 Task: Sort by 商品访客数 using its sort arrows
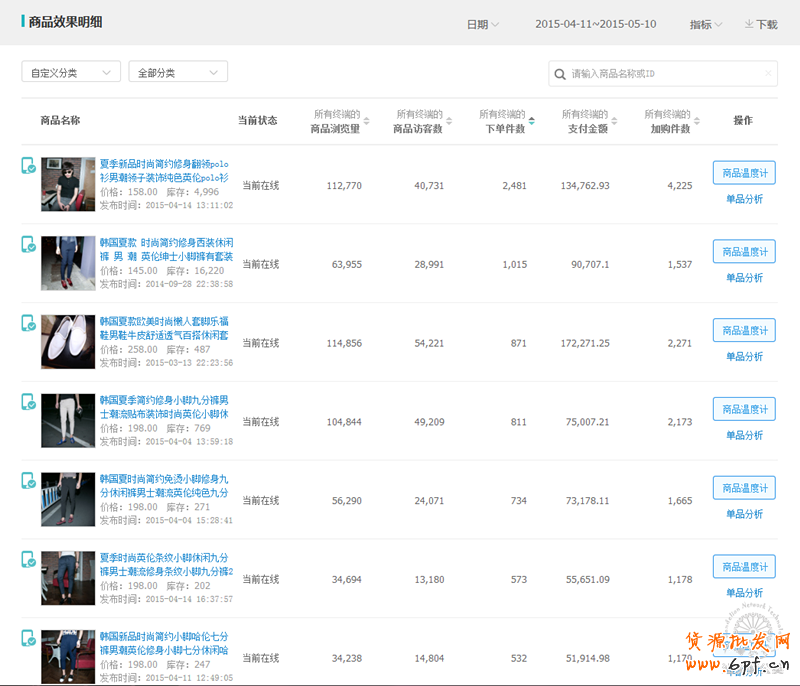coord(449,121)
